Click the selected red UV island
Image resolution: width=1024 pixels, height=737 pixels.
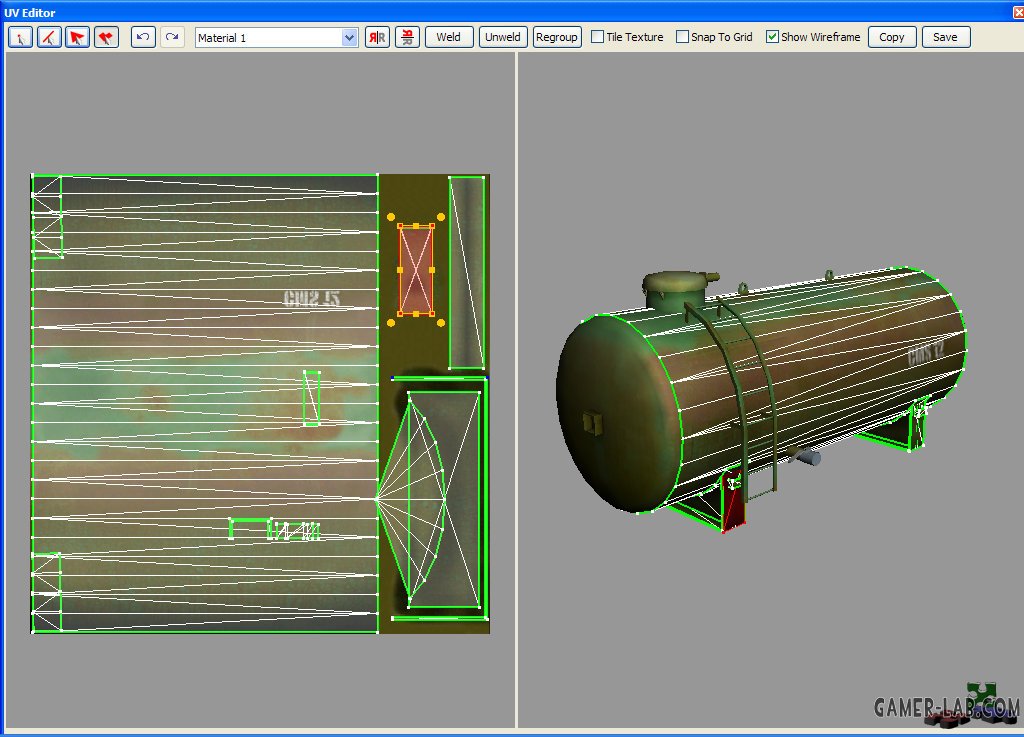[416, 270]
